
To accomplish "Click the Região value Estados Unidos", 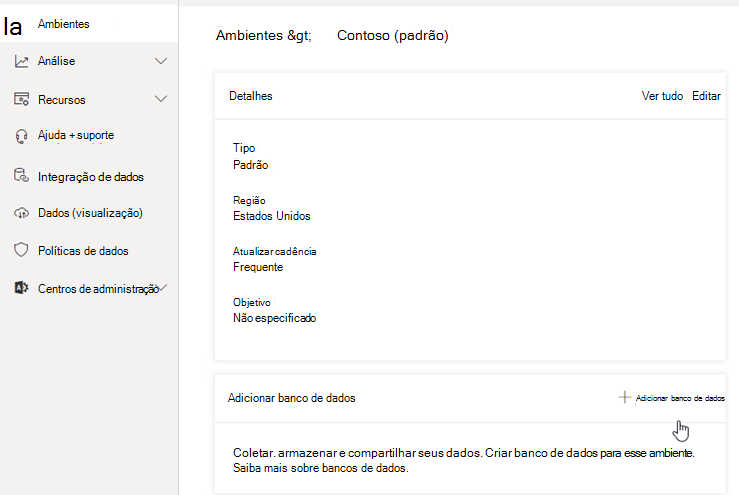I will 272,216.
